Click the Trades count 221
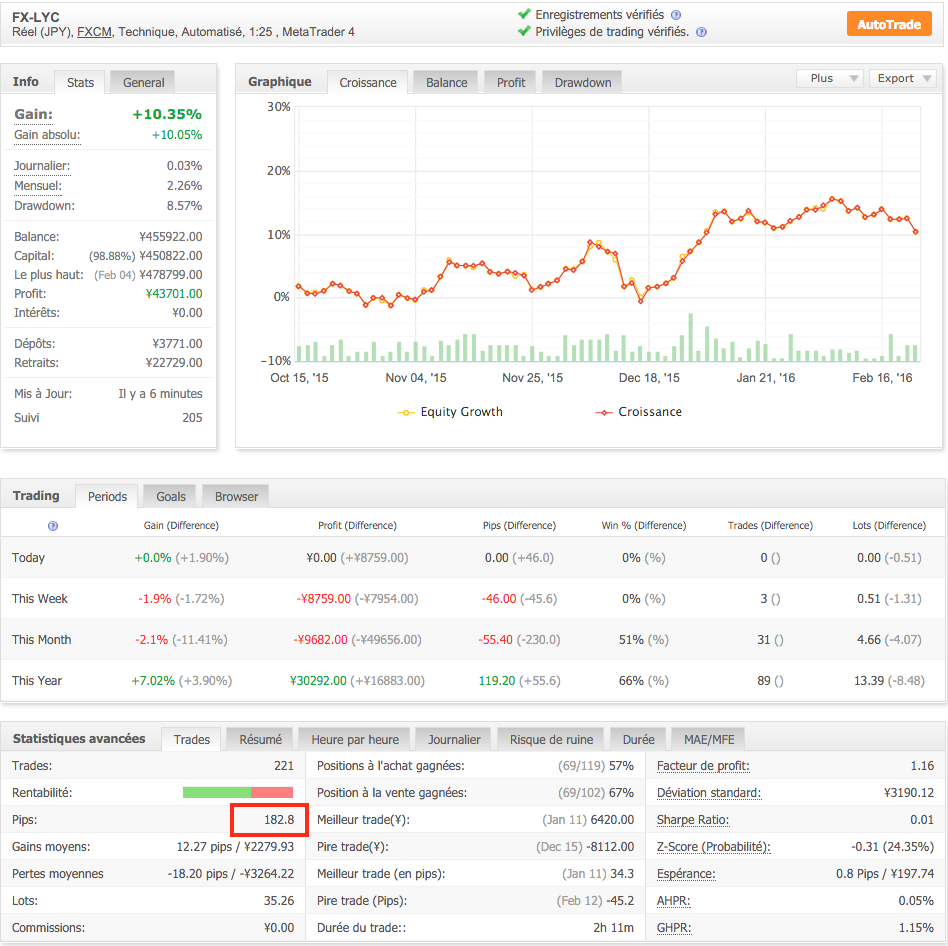 (284, 766)
